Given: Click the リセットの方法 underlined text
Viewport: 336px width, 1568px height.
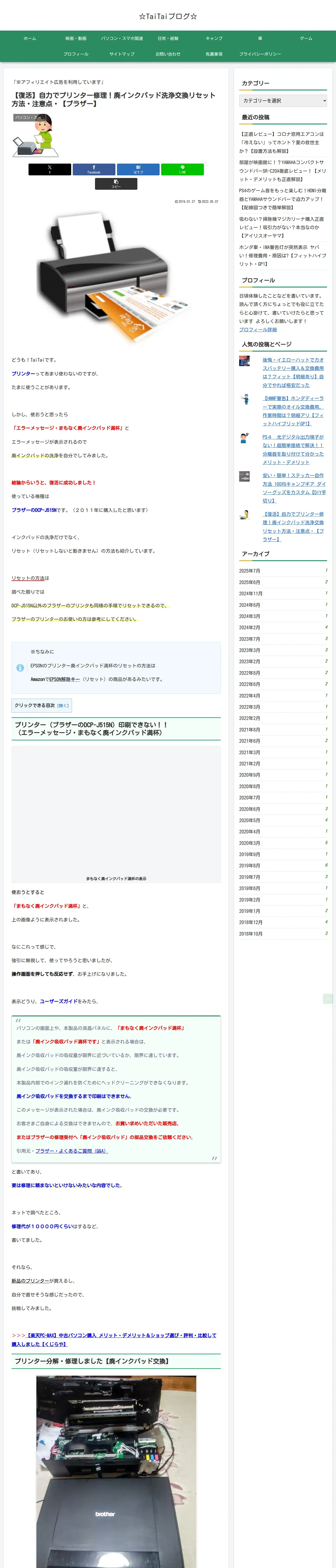Looking at the screenshot, I should pyautogui.click(x=28, y=578).
